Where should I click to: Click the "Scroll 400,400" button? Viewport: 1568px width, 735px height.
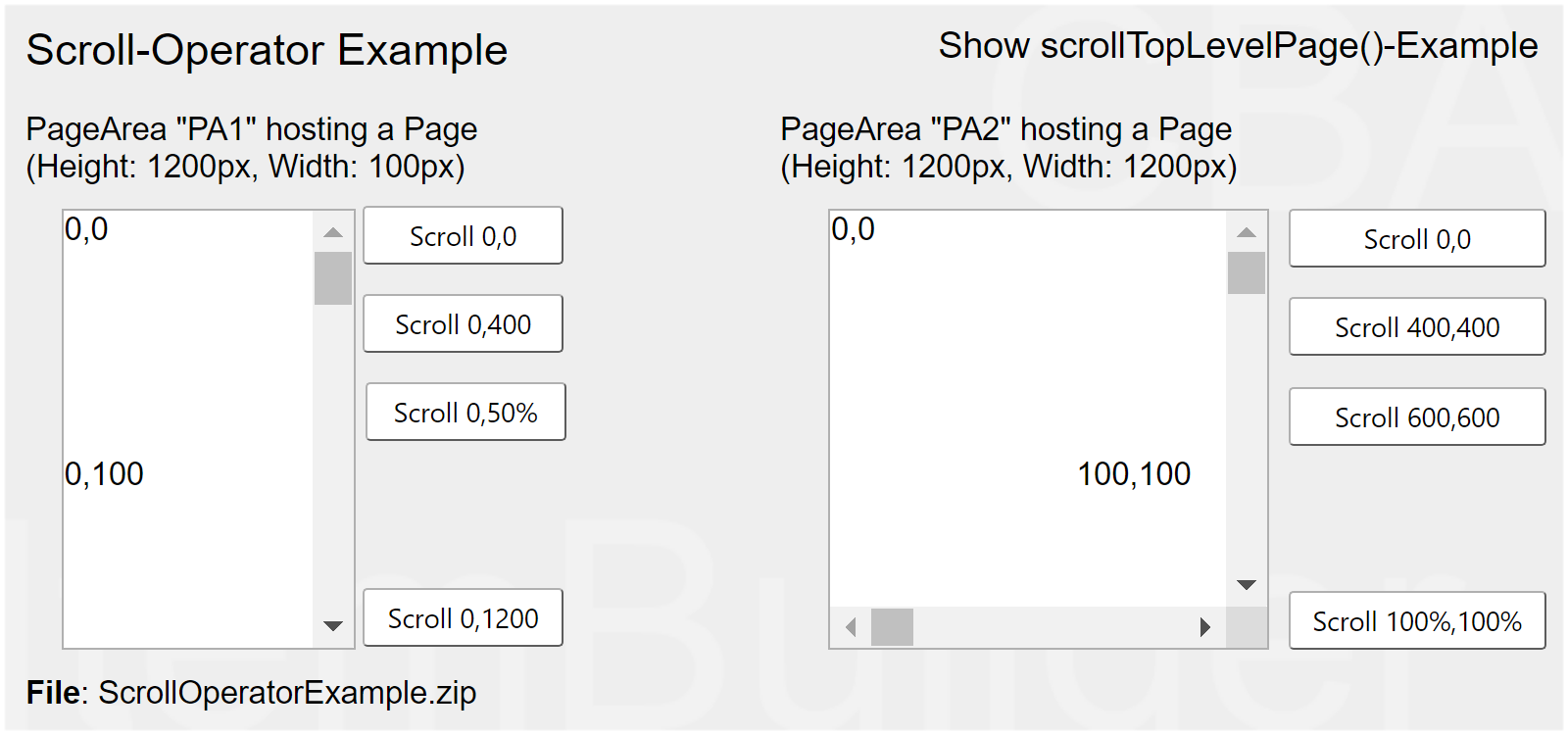point(1417,327)
